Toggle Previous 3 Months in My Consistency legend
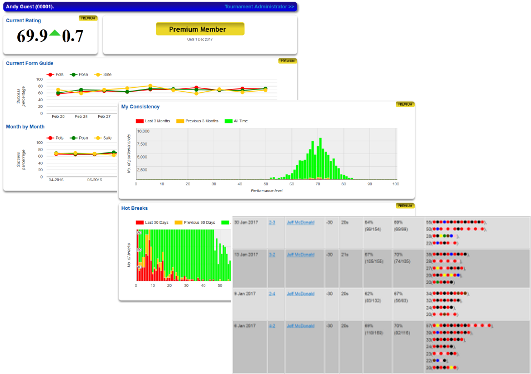Image resolution: width=531 pixels, height=374 pixels. click(x=197, y=121)
